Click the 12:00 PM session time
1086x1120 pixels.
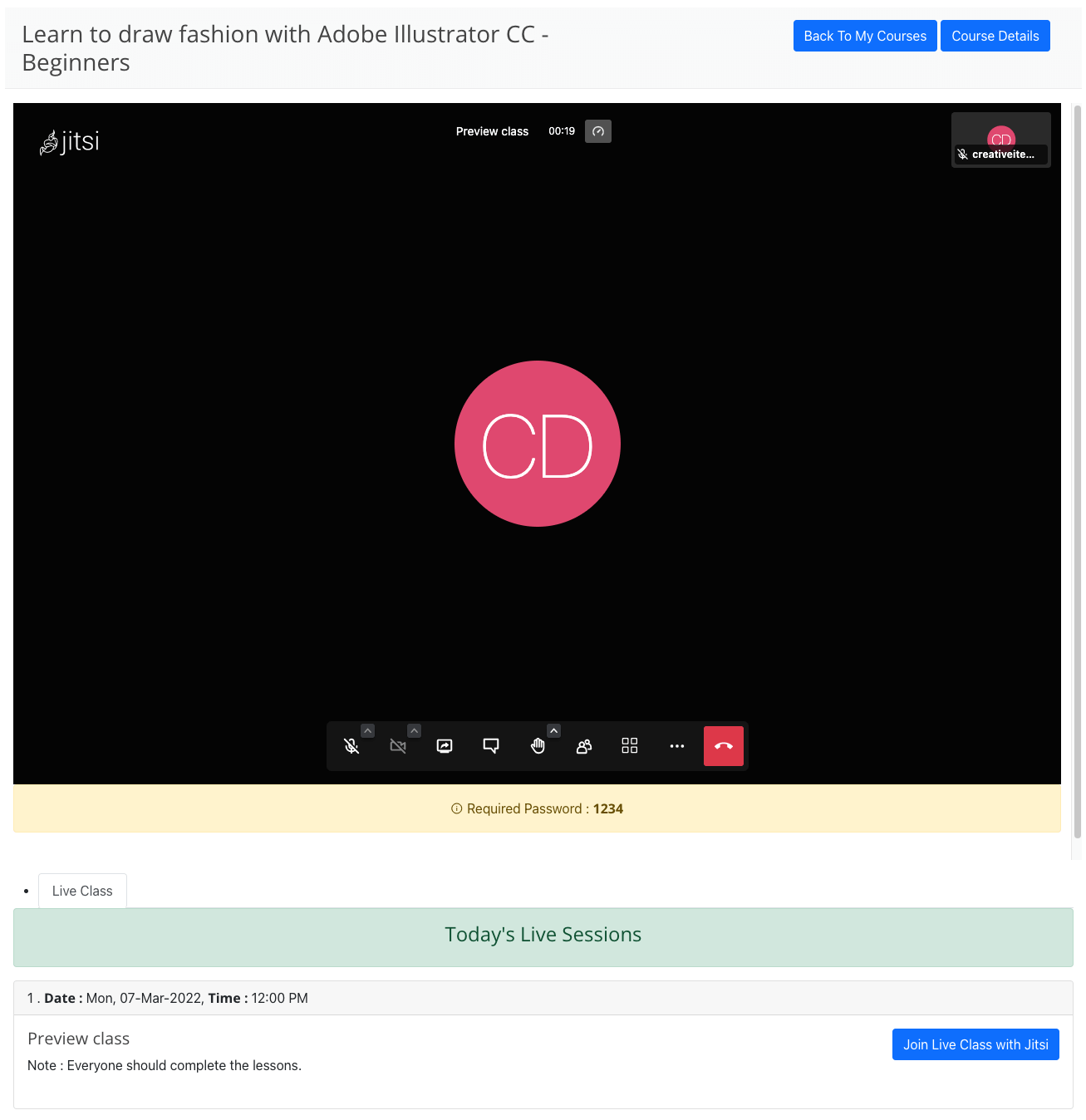tap(279, 998)
